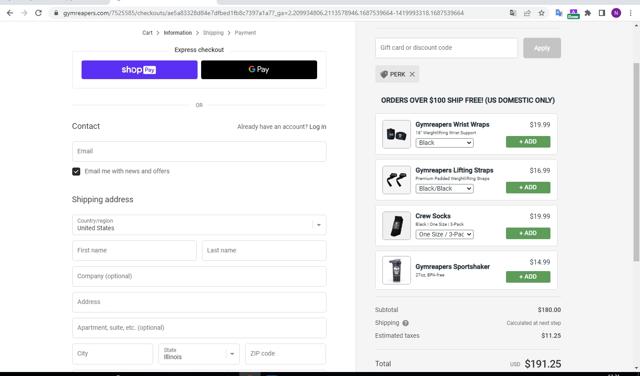This screenshot has height=376, width=640.
Task: Add Crew Socks to order
Action: point(528,233)
